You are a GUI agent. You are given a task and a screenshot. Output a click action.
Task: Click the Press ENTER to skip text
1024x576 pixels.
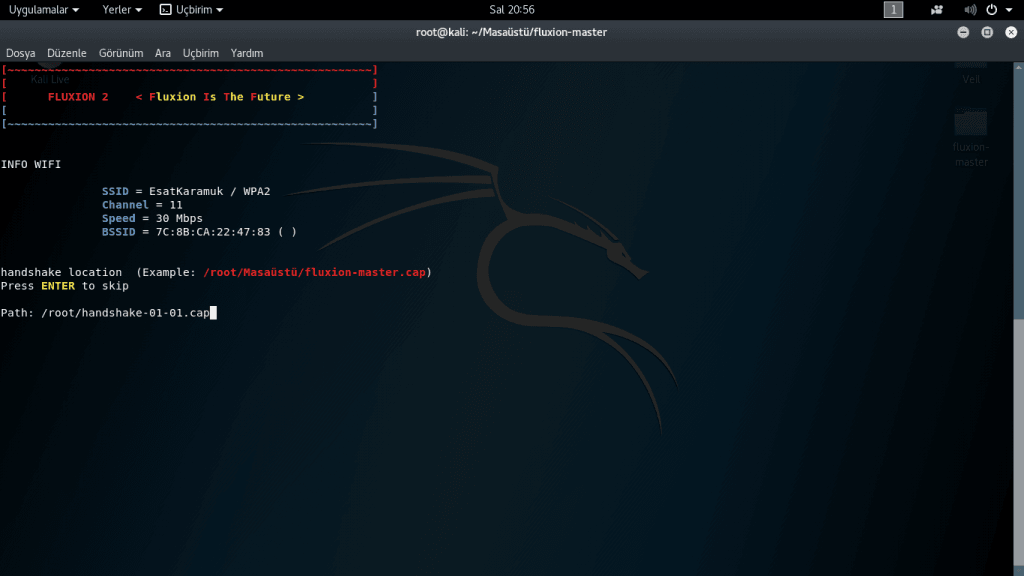65,286
